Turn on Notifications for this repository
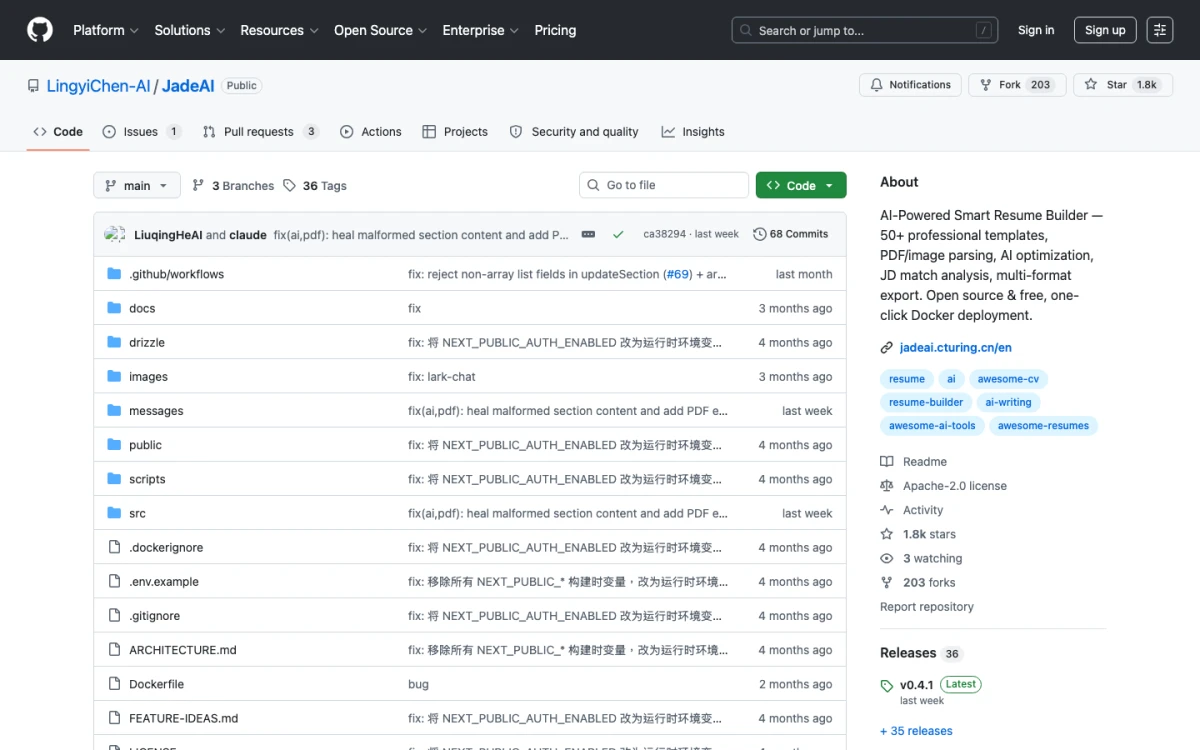Viewport: 1200px width, 750px height. (x=910, y=85)
